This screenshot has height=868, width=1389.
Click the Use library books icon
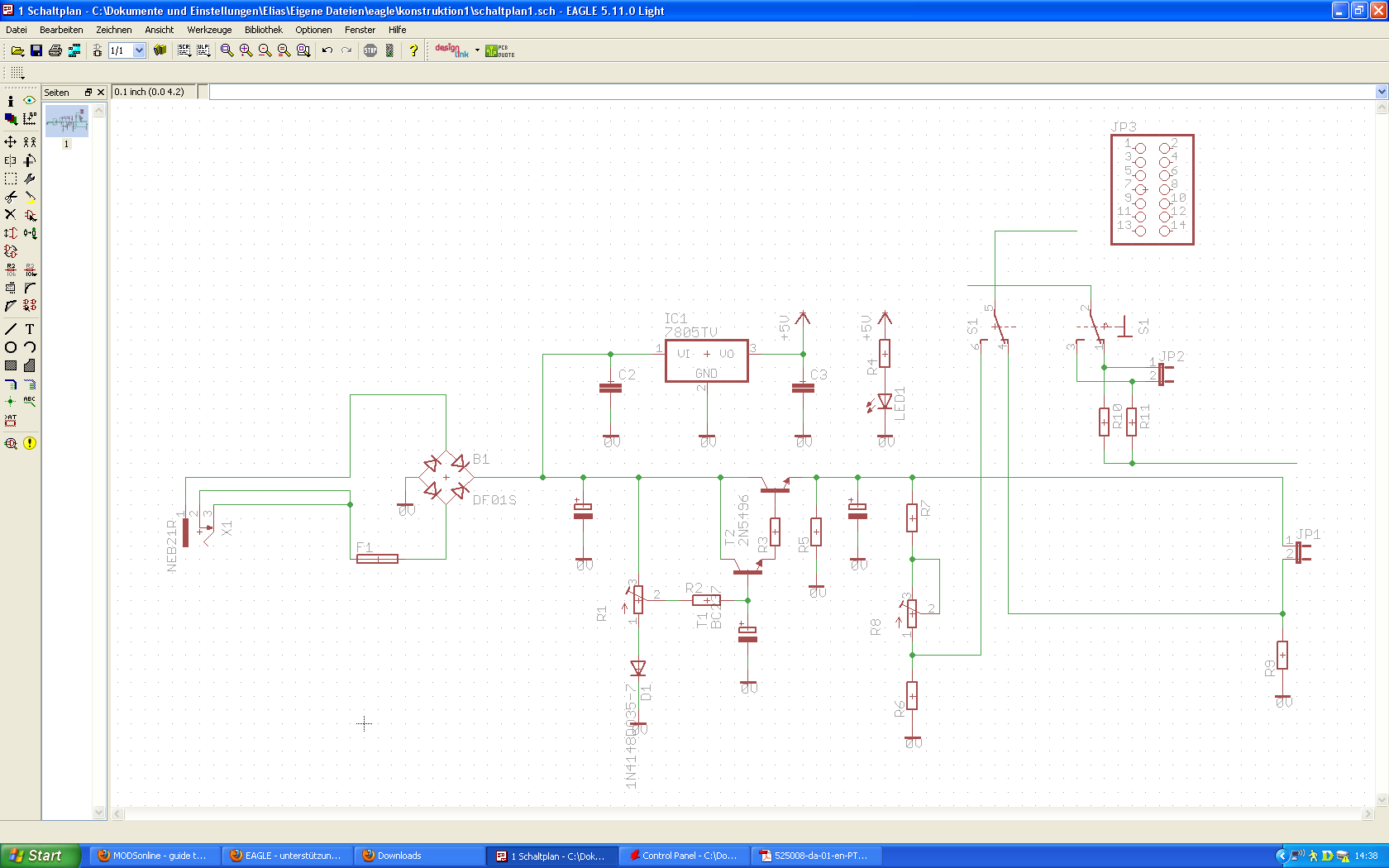(x=160, y=50)
